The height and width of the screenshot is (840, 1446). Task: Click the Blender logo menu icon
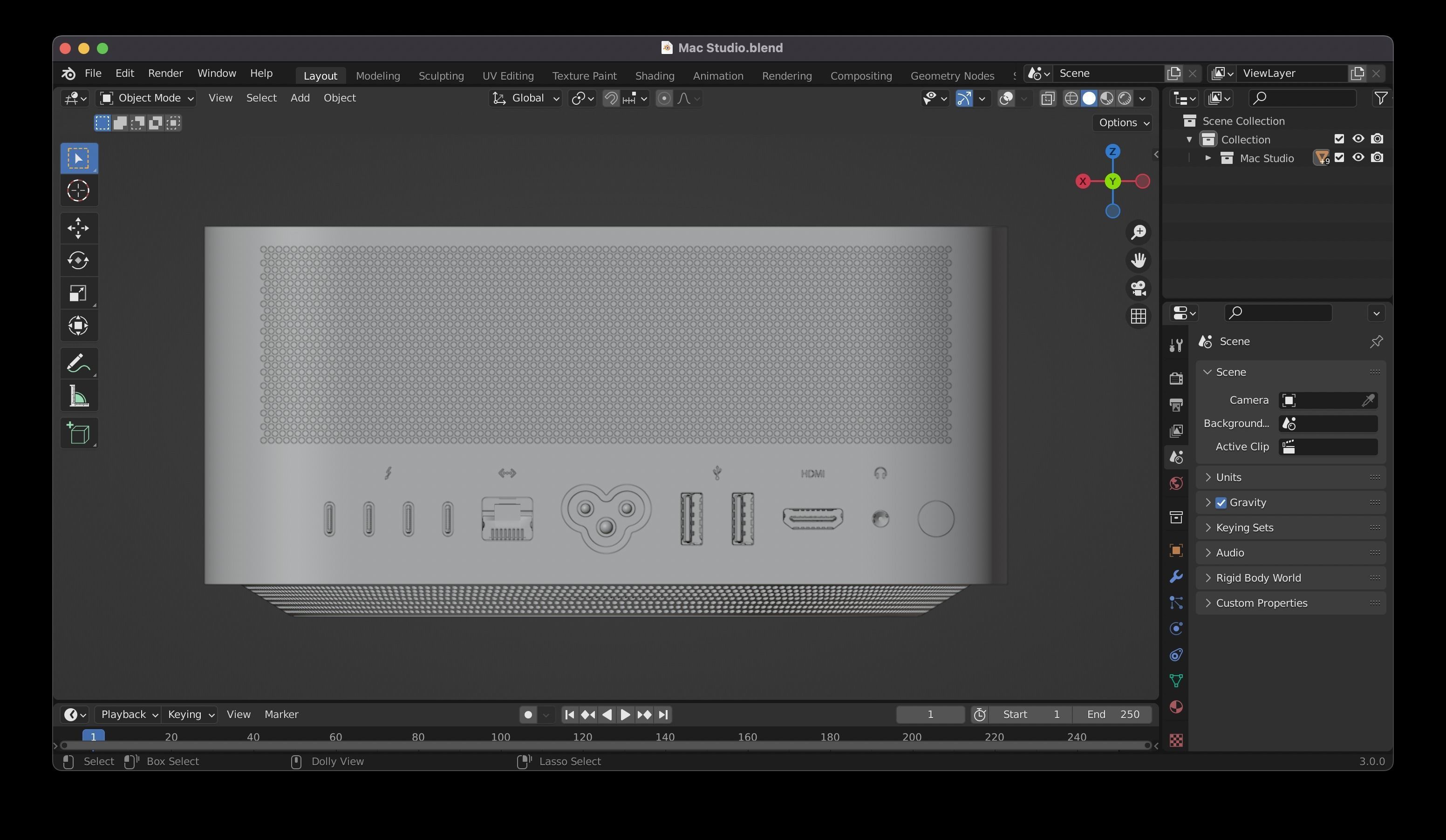pos(68,74)
